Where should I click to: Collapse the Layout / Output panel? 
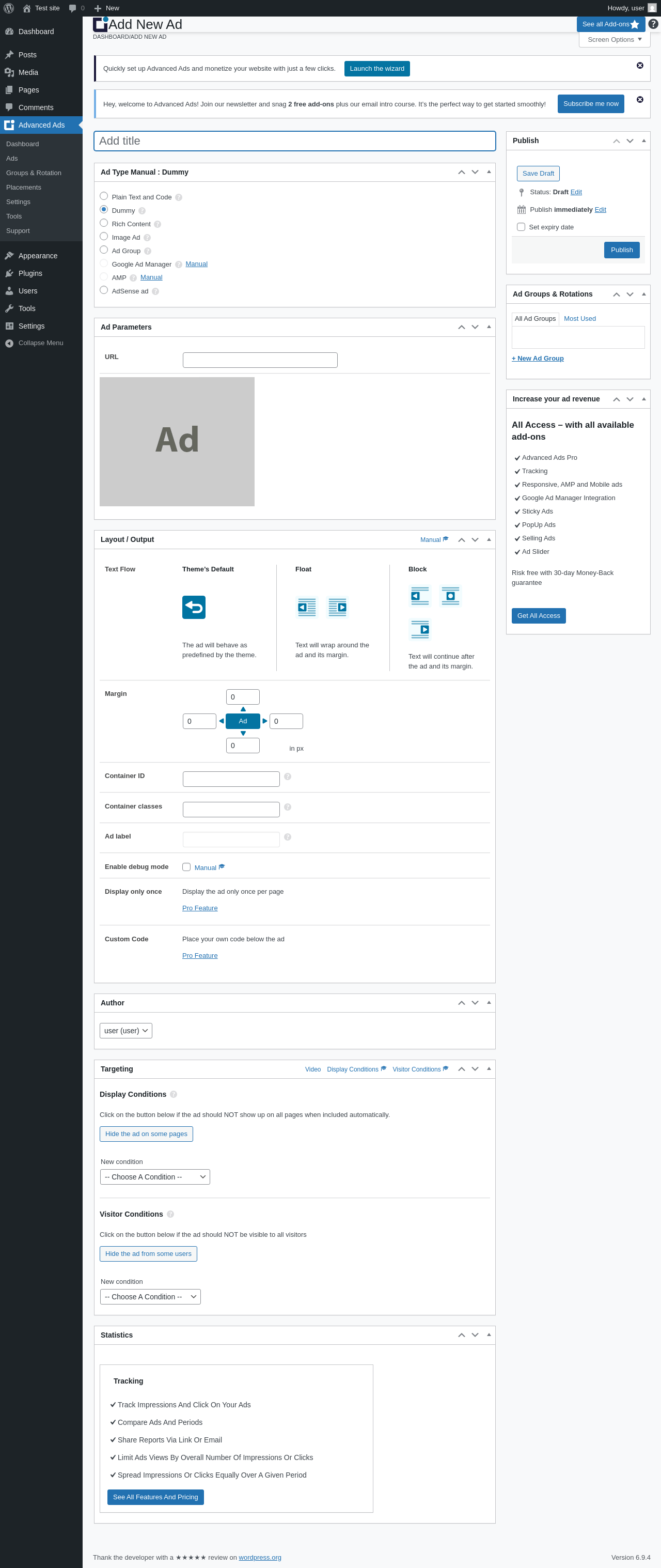coord(489,539)
